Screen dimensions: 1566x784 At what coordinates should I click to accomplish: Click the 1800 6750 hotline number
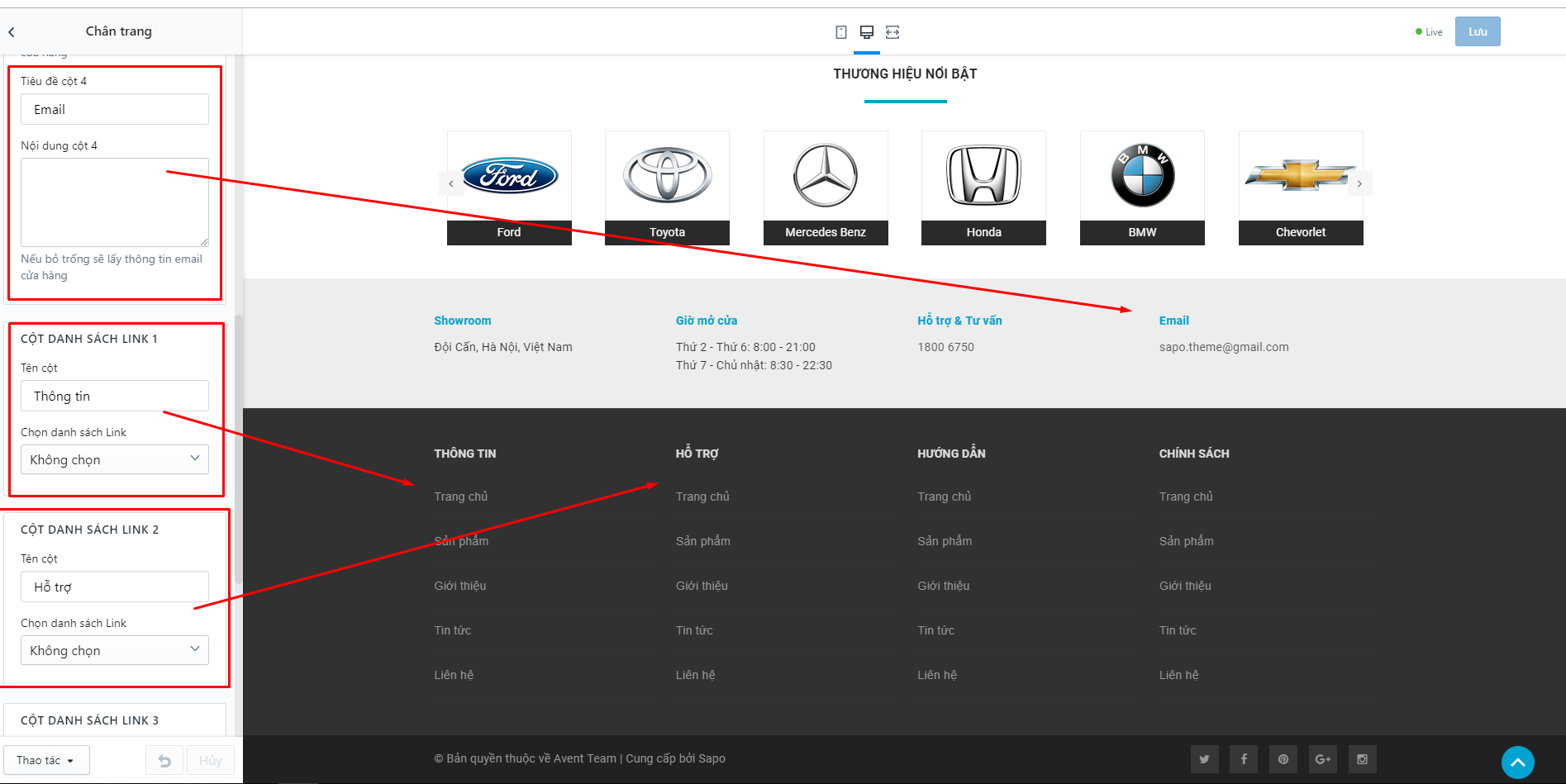click(945, 347)
